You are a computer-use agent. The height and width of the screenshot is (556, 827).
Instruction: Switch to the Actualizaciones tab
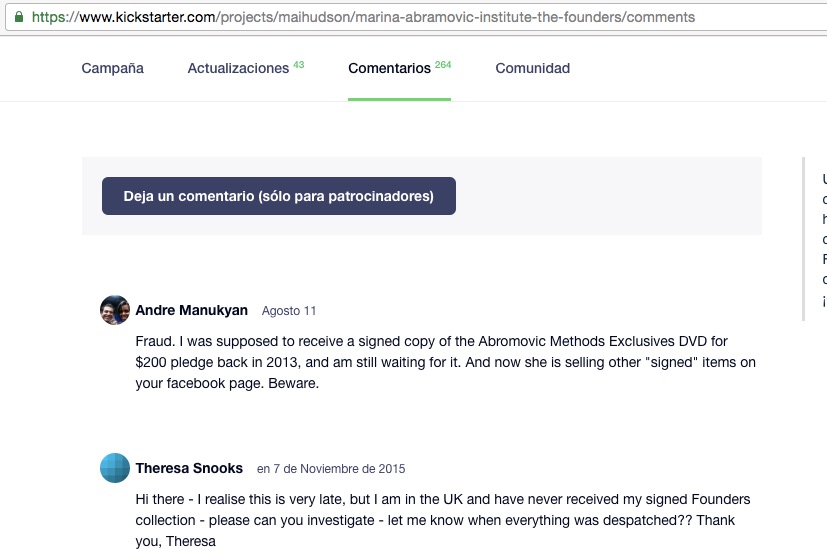click(x=238, y=69)
